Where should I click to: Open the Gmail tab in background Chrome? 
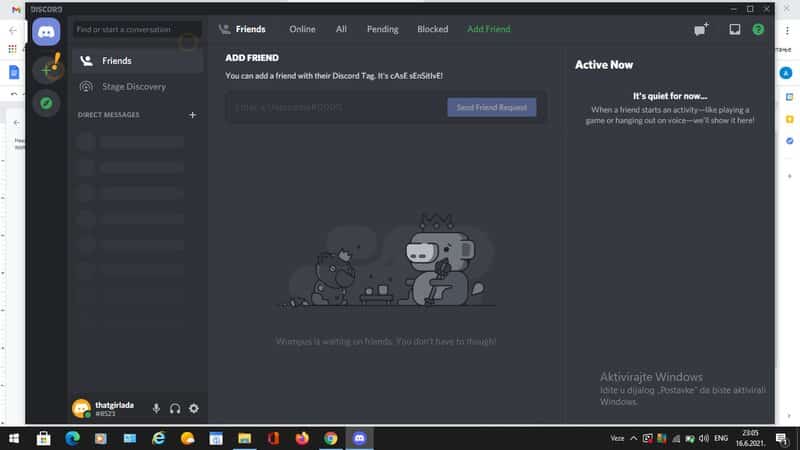point(16,9)
